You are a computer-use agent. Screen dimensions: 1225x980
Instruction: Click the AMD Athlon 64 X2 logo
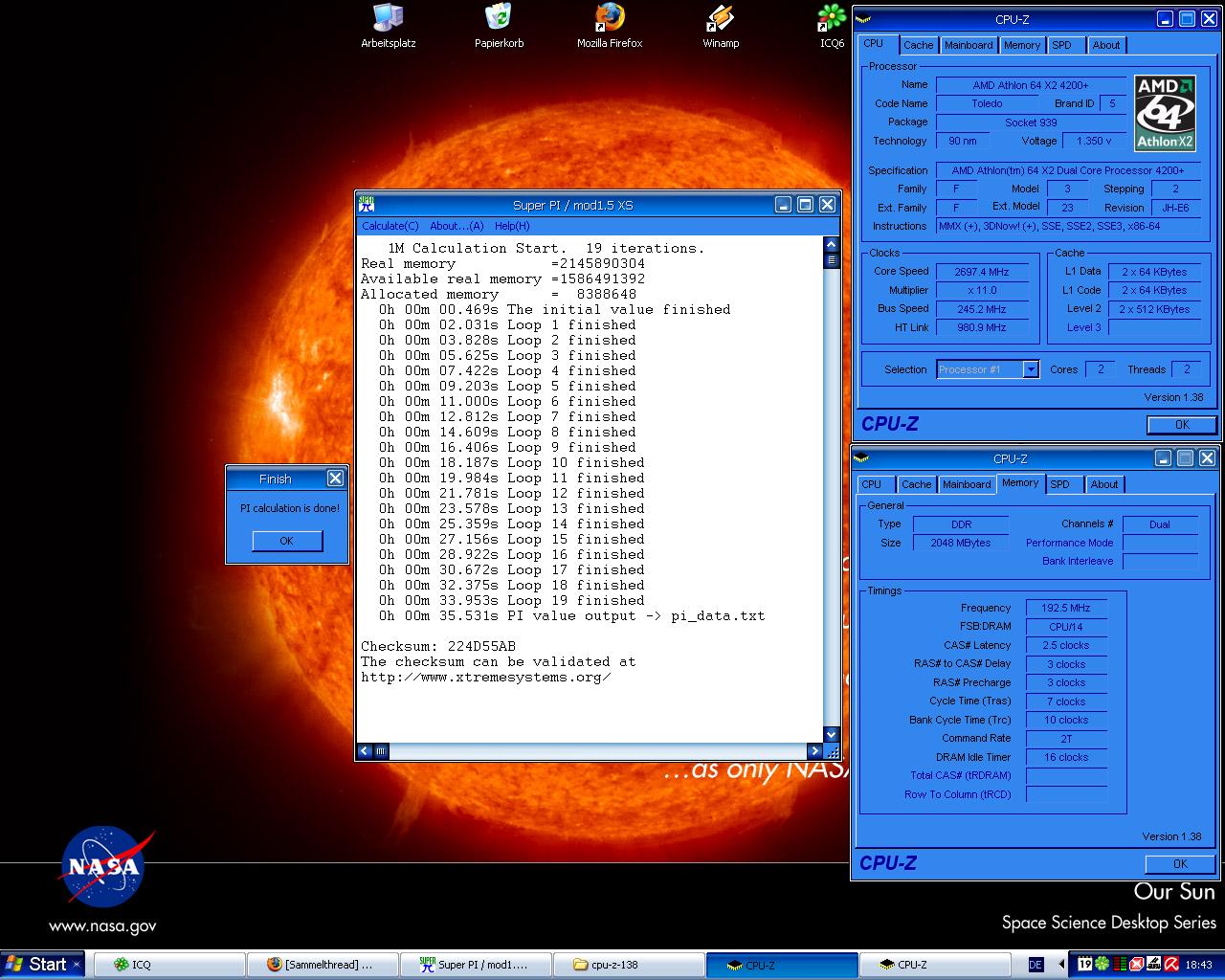[x=1165, y=114]
